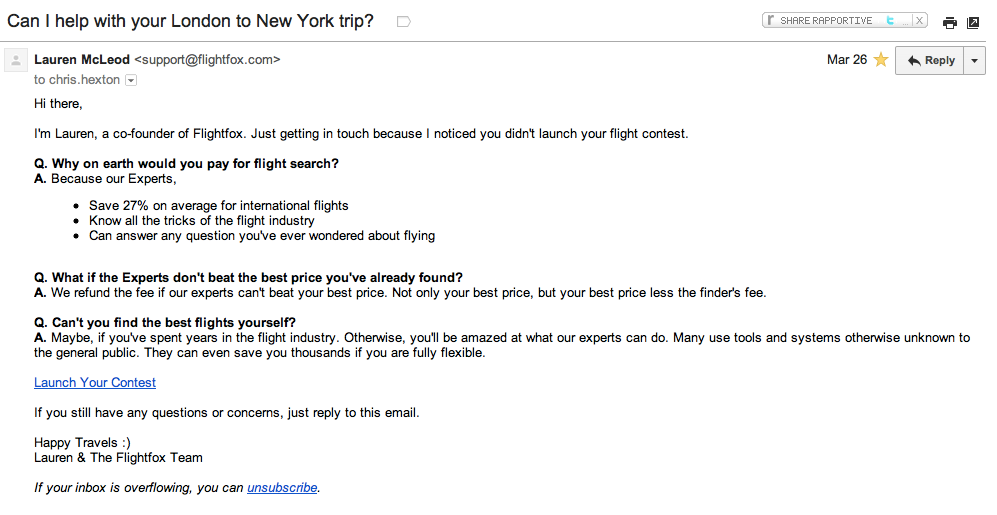Click the Twitter bird icon in Rapportive bar
Screen dimensions: 997x515
(890, 20)
